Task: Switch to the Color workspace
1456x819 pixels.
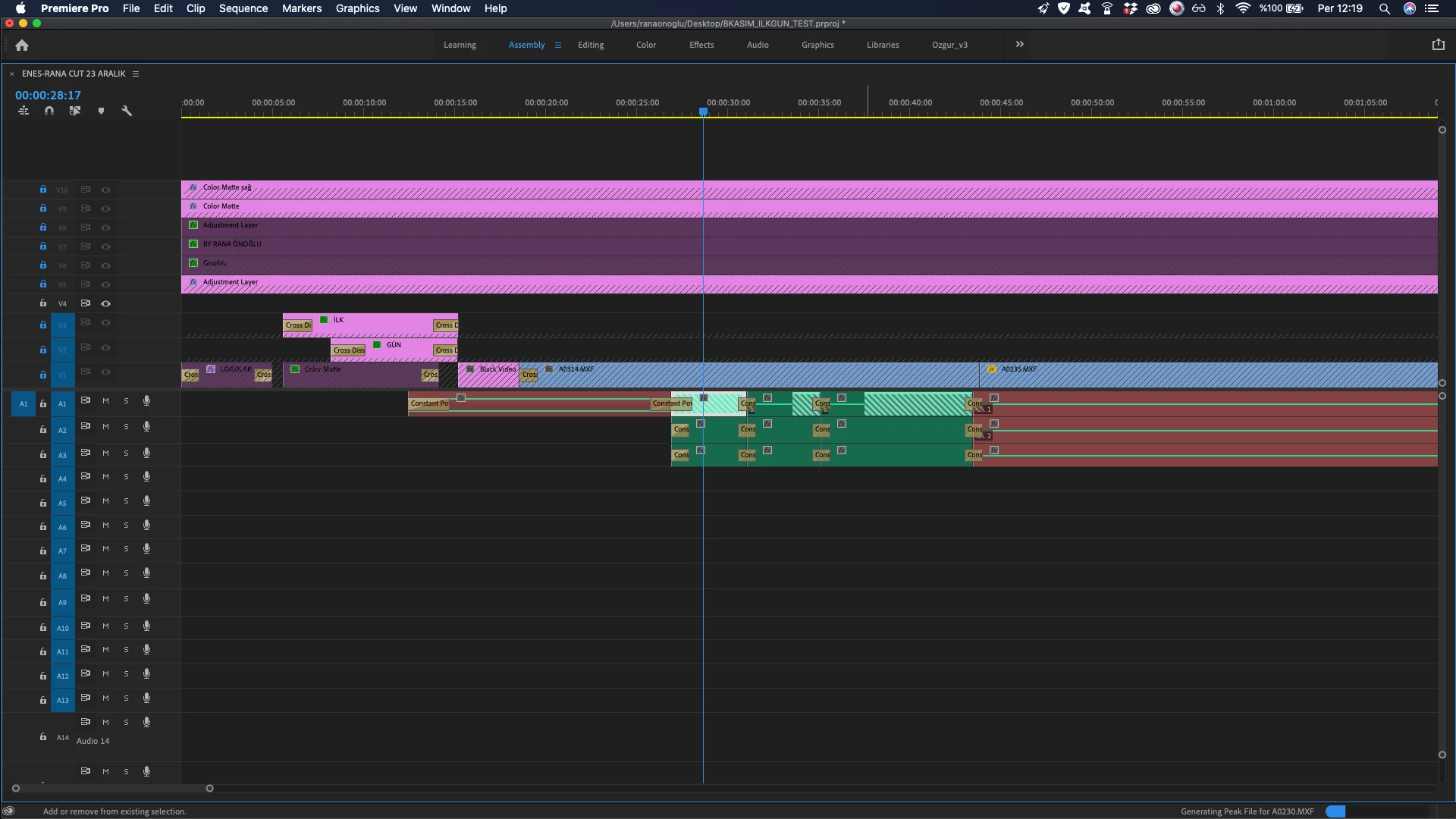Action: 645,45
